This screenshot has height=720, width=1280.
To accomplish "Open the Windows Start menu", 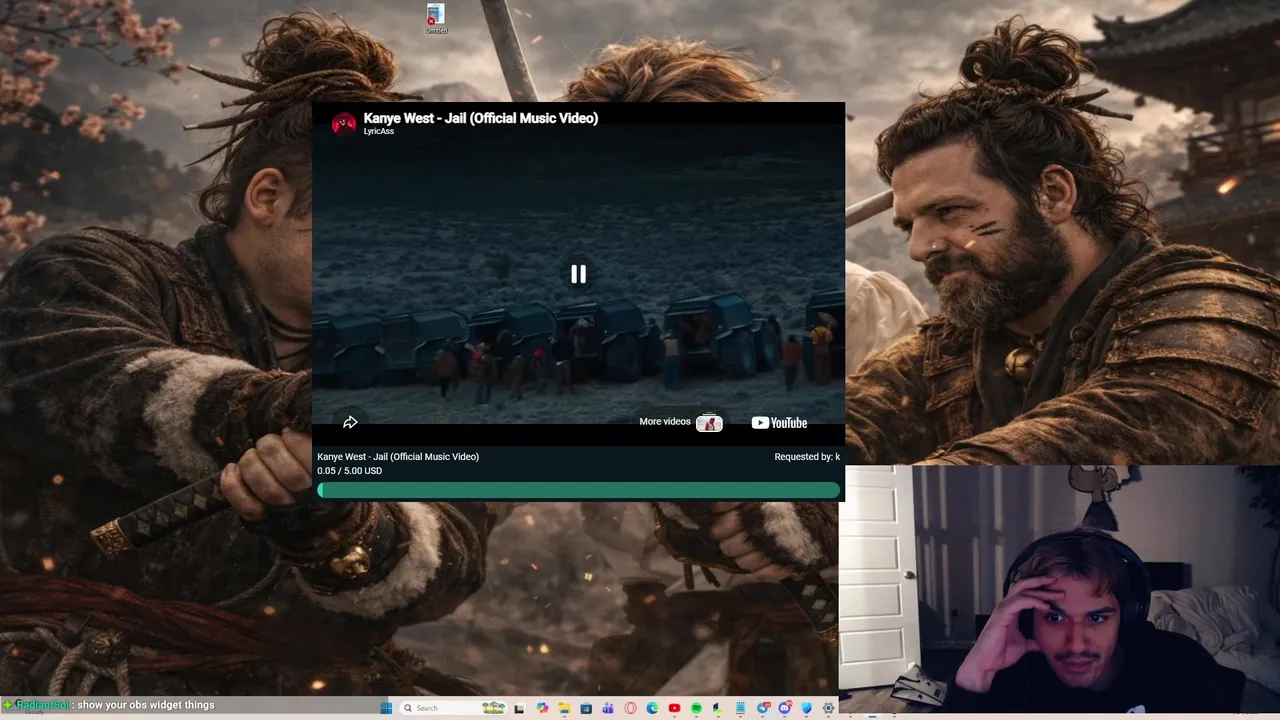I will 386,708.
